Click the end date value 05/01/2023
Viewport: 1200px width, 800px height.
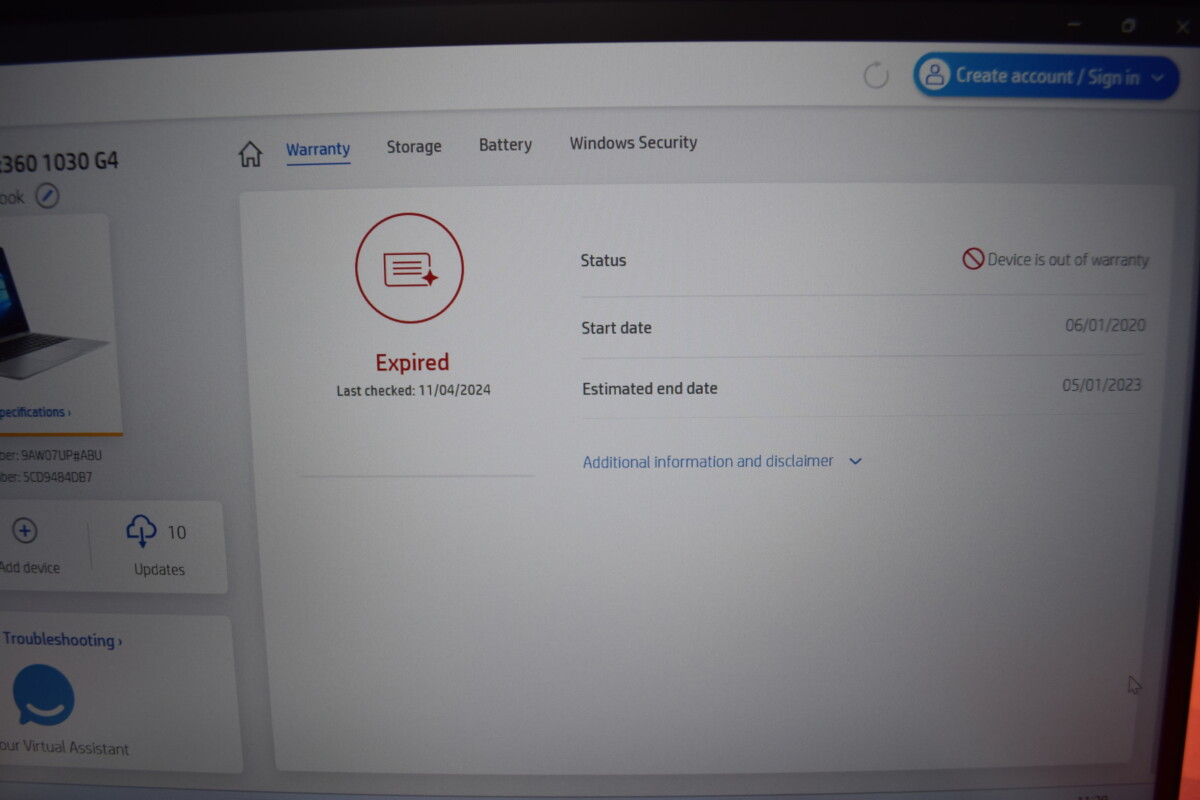(1101, 385)
